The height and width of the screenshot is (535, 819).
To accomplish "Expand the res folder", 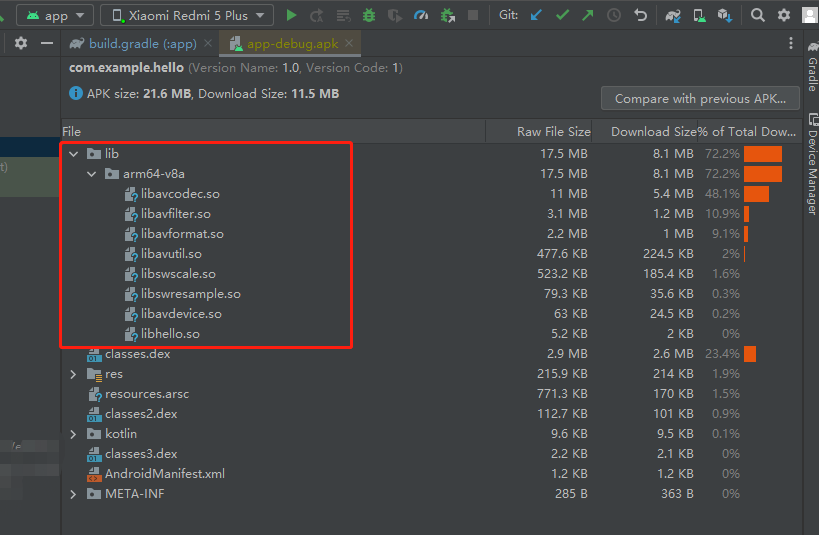I will (x=73, y=374).
